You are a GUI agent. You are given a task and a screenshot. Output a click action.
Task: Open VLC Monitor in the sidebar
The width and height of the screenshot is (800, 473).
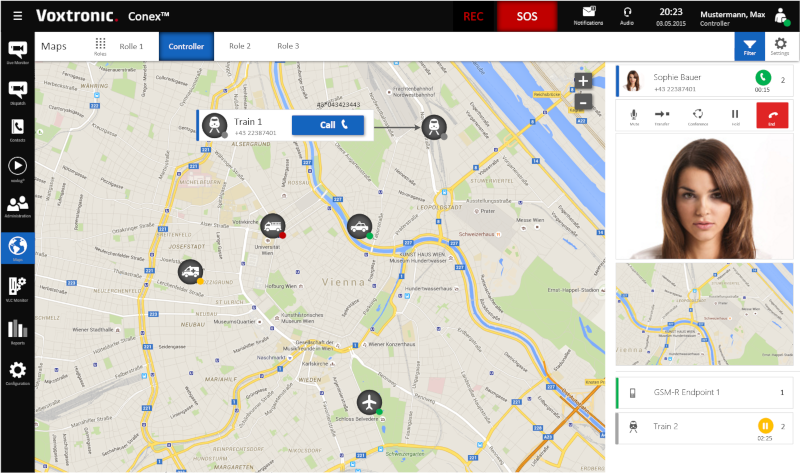(17, 289)
